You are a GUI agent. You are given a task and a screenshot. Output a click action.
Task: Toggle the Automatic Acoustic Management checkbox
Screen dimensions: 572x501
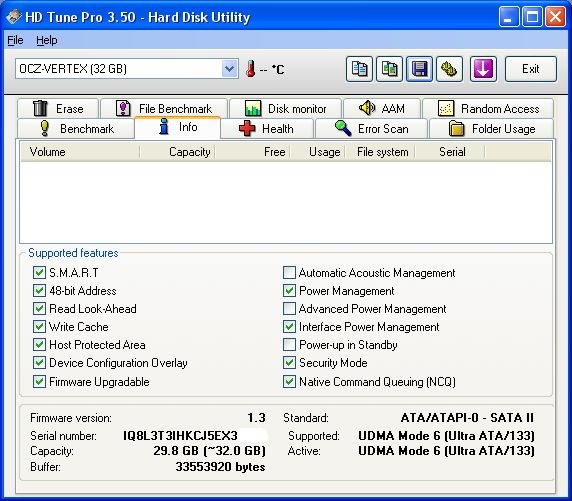289,273
